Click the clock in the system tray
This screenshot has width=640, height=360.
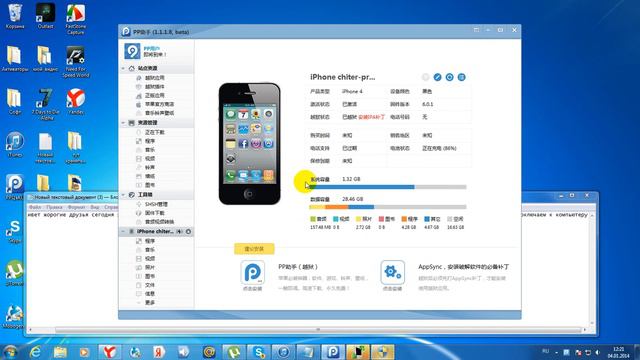(x=618, y=352)
